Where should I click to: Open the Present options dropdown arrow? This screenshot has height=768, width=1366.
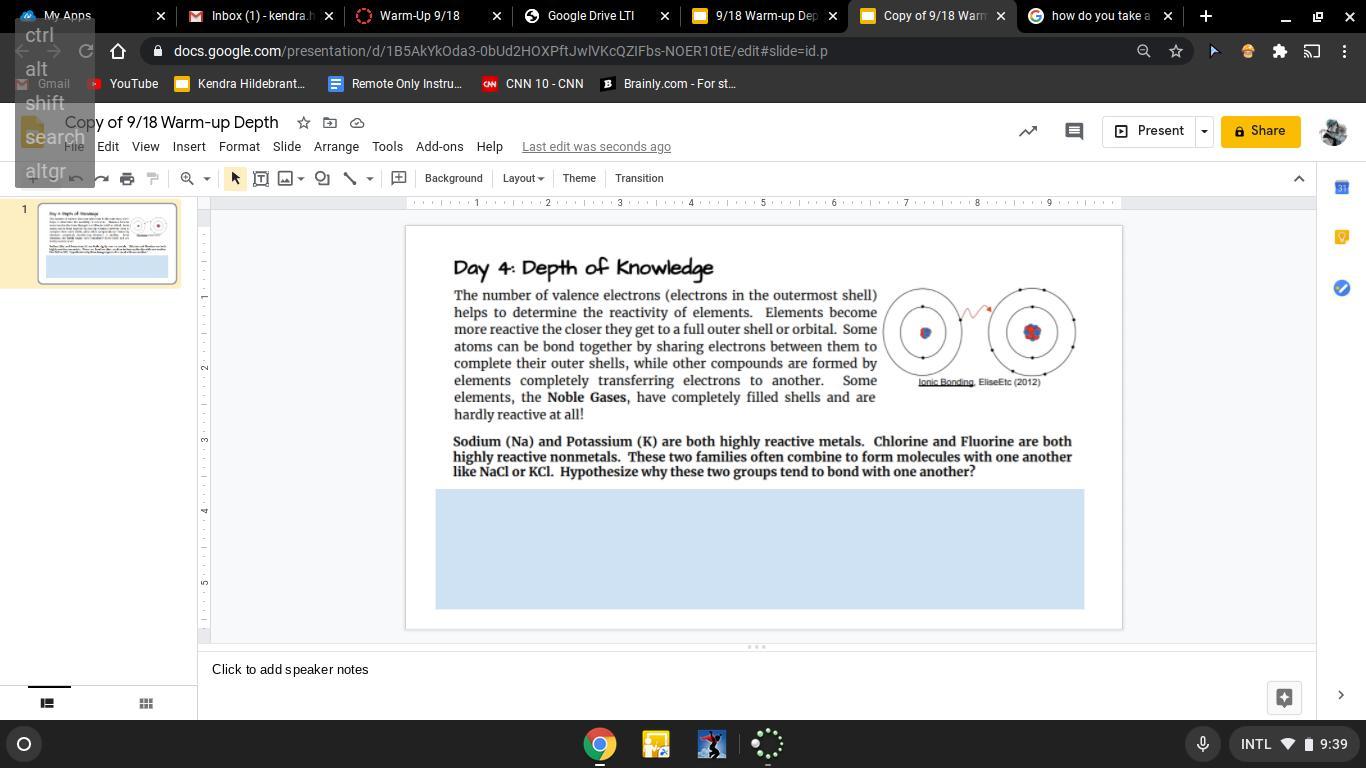[x=1204, y=131]
